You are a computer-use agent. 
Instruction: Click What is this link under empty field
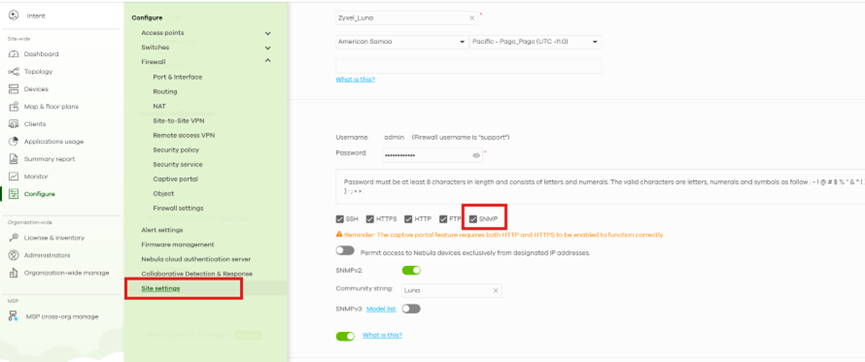click(355, 79)
